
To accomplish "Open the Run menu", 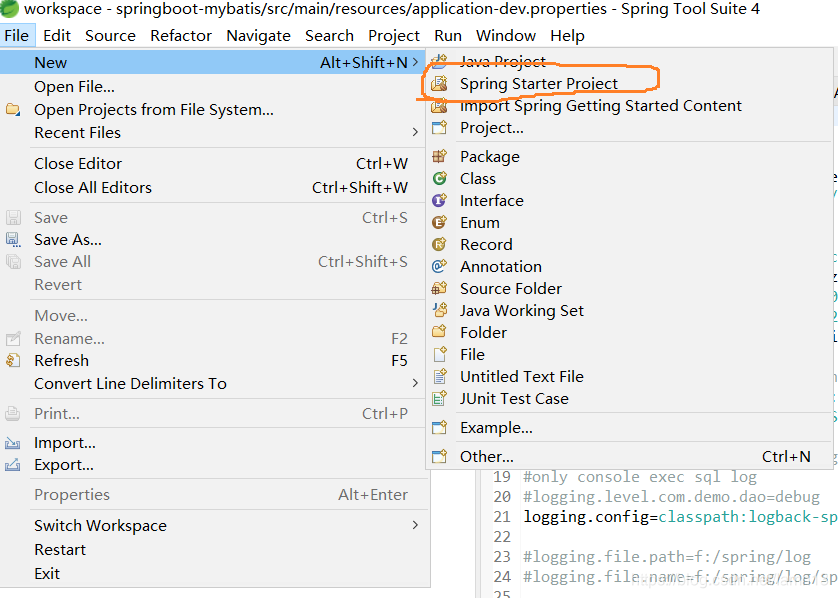I will coord(448,35).
